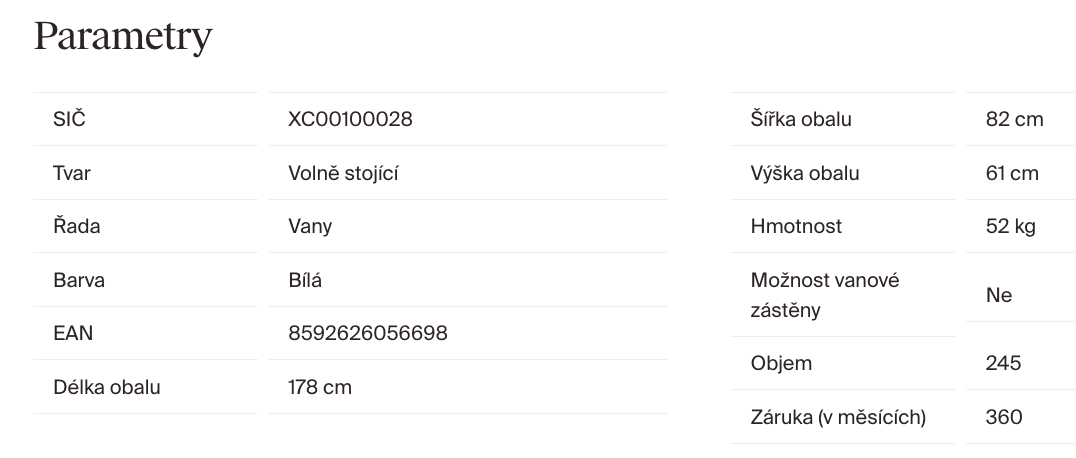The width and height of the screenshot is (1076, 458).
Task: Click the Parametry heading
Action: pos(123,37)
